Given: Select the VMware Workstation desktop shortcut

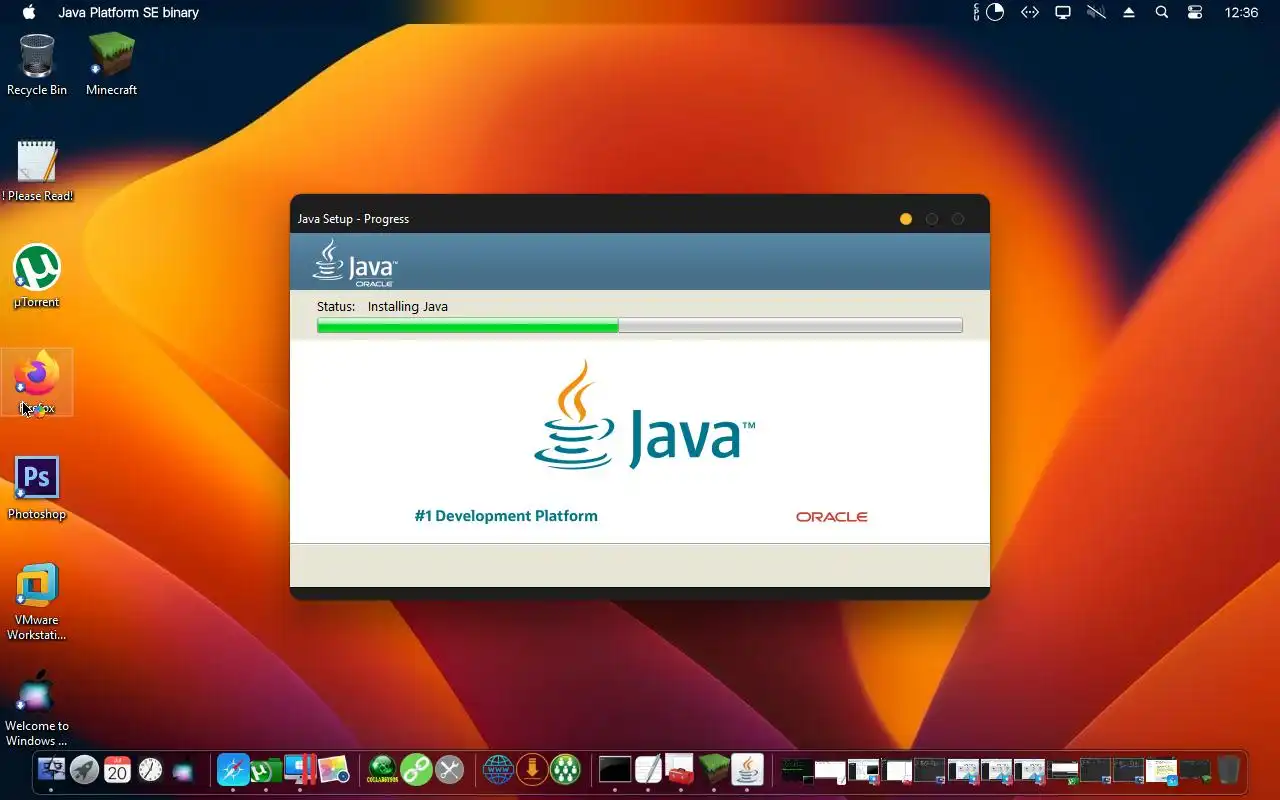Looking at the screenshot, I should pos(37,602).
